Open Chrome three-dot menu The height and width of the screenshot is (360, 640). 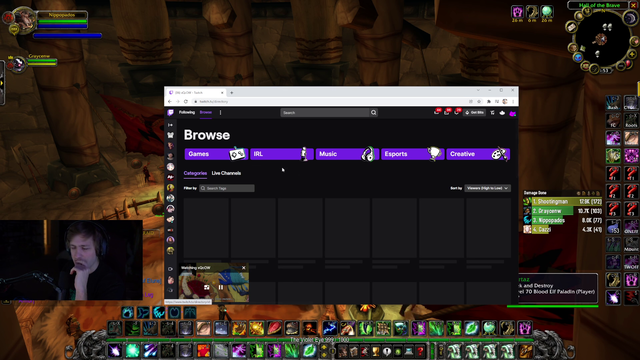(x=513, y=102)
